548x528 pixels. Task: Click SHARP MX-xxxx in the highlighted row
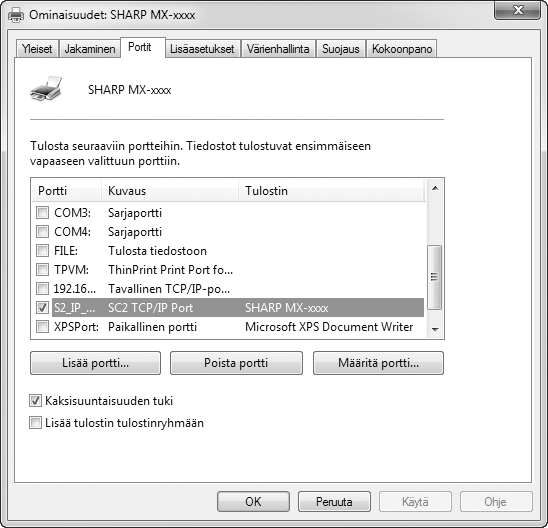tap(287, 308)
